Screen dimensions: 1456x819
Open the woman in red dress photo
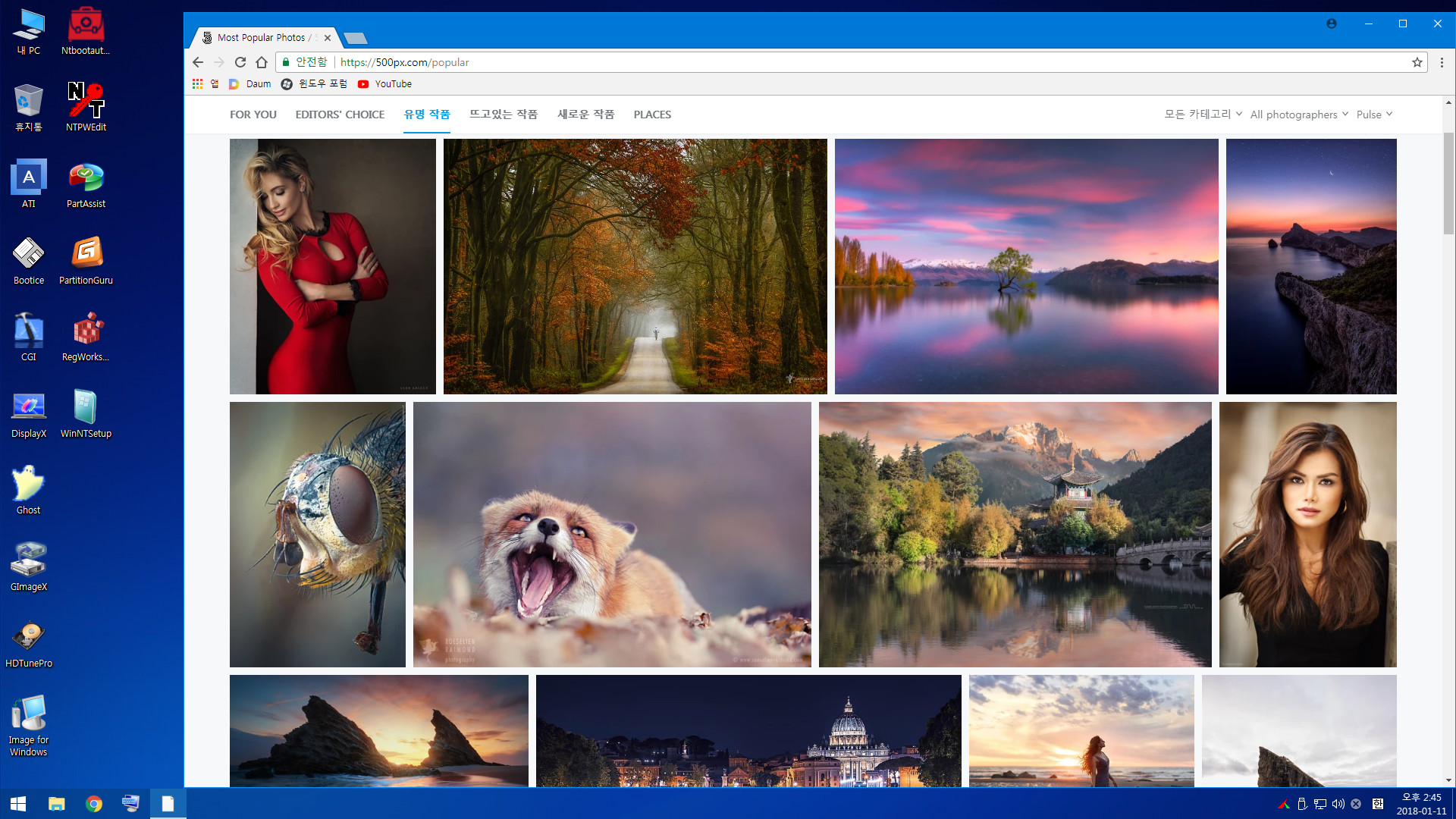[x=333, y=266]
